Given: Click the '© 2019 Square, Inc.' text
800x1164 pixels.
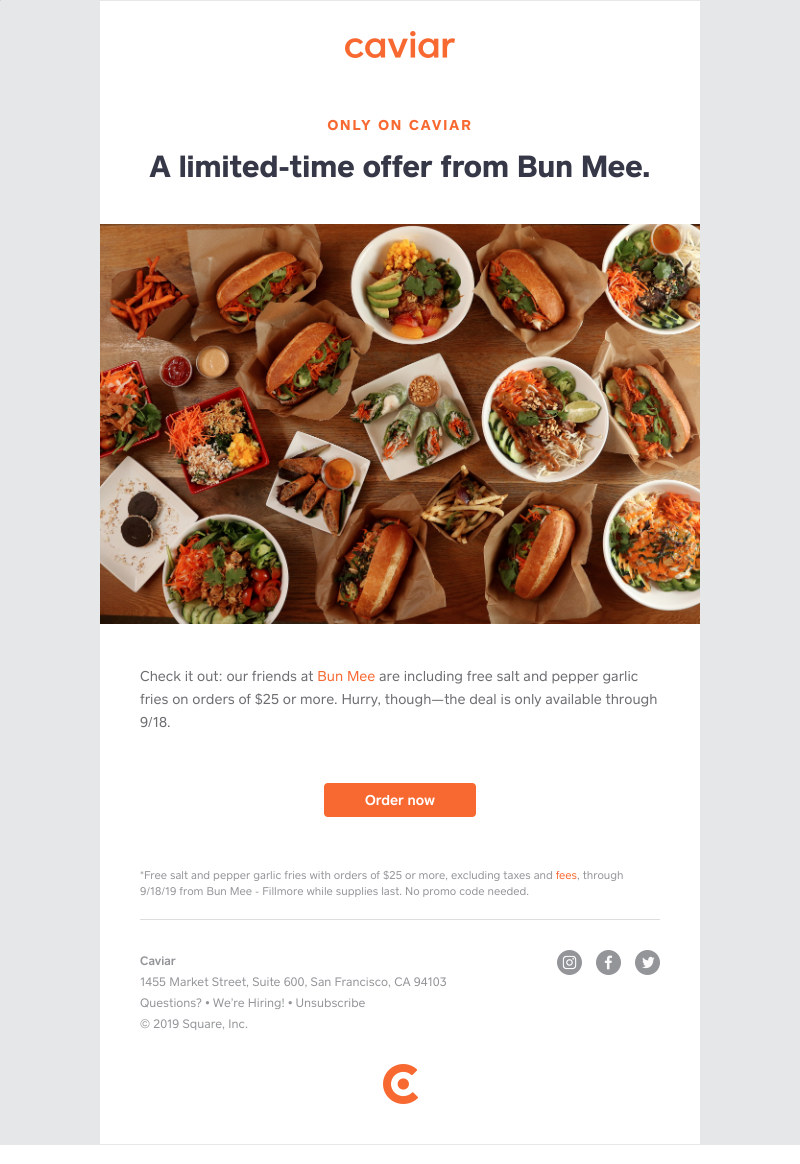Looking at the screenshot, I should [194, 1024].
